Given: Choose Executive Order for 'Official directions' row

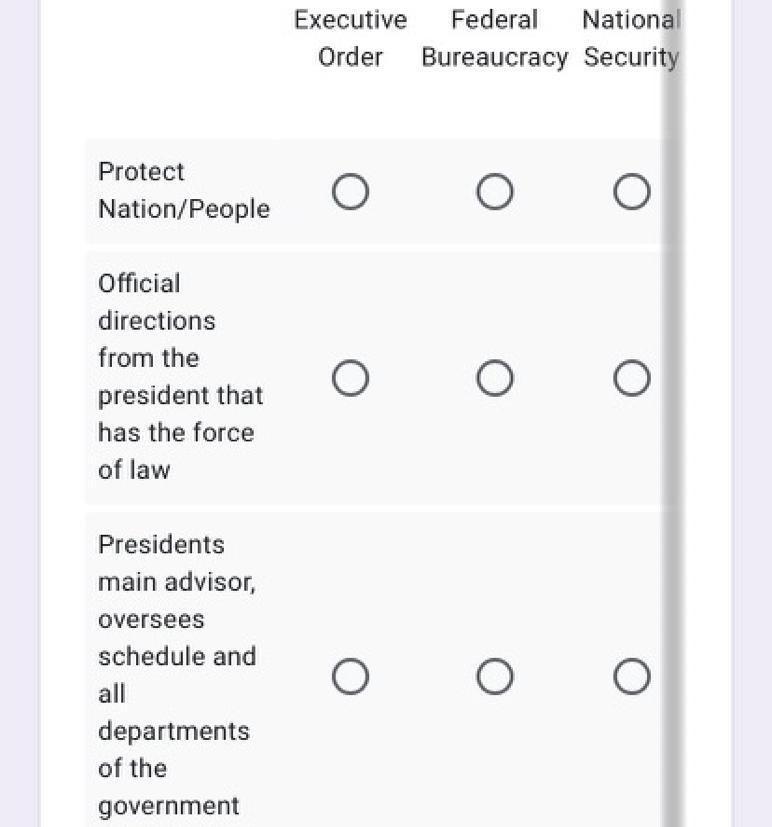Looking at the screenshot, I should coord(350,378).
